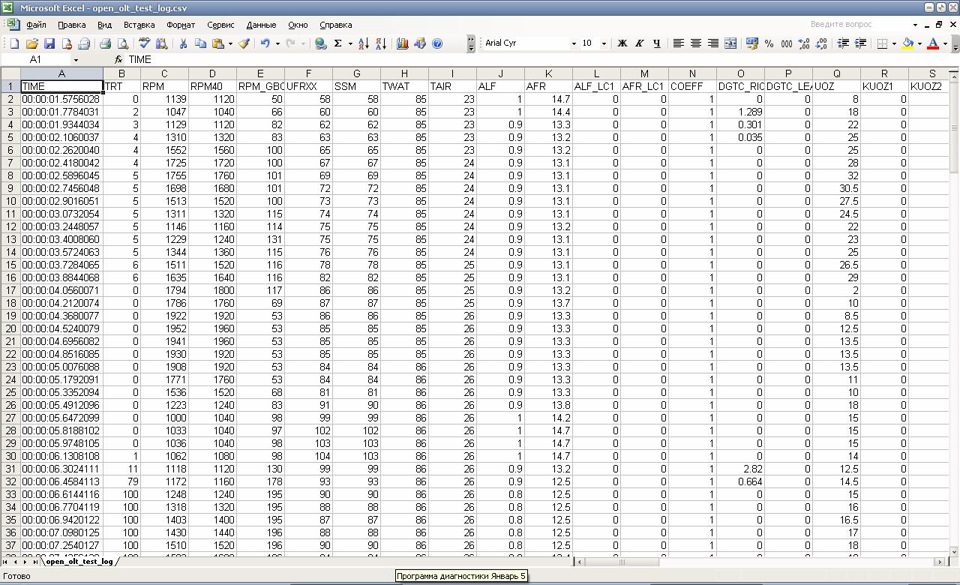The image size is (960, 585).
Task: Apply thousands separator style (000)
Action: (x=787, y=43)
